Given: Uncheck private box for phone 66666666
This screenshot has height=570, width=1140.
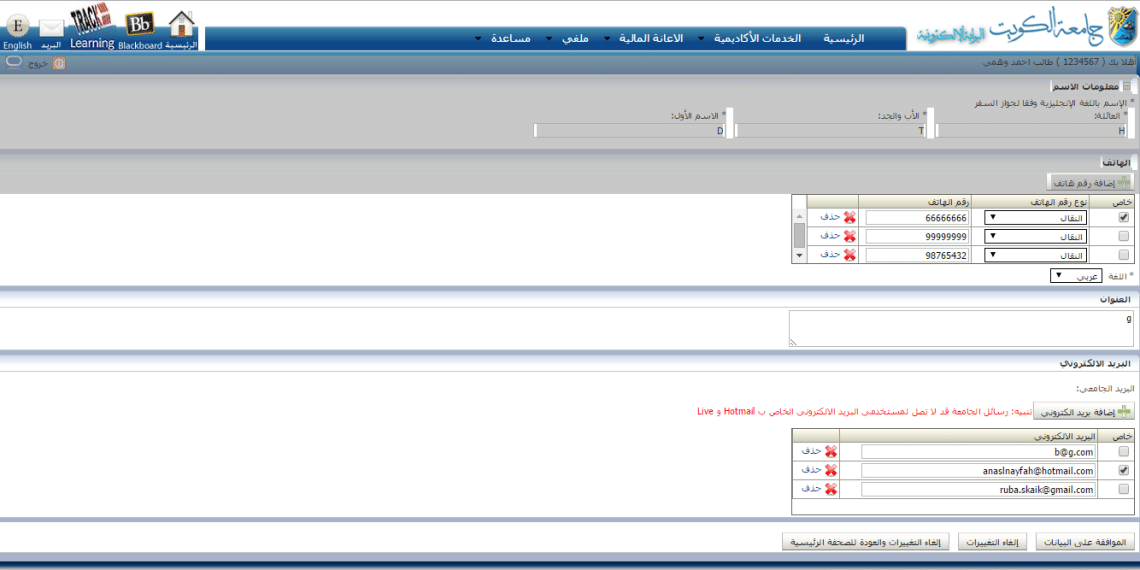Looking at the screenshot, I should click(1123, 217).
